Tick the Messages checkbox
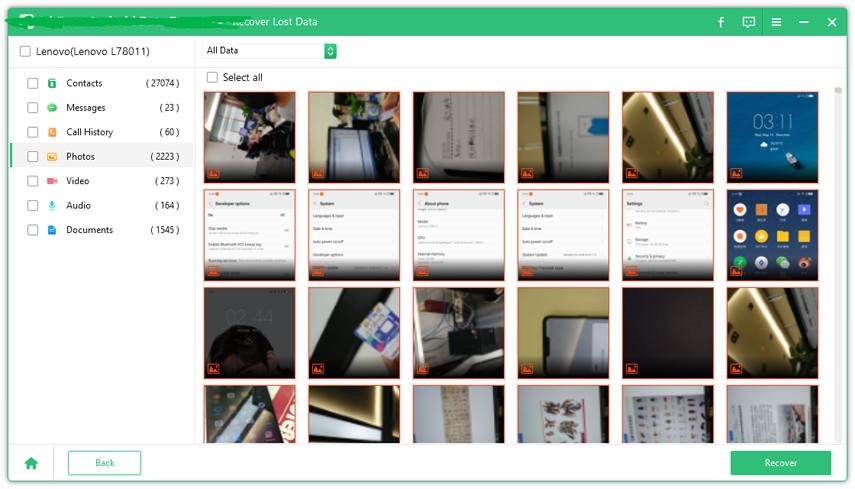Screen dimensions: 855x489 click(33, 108)
